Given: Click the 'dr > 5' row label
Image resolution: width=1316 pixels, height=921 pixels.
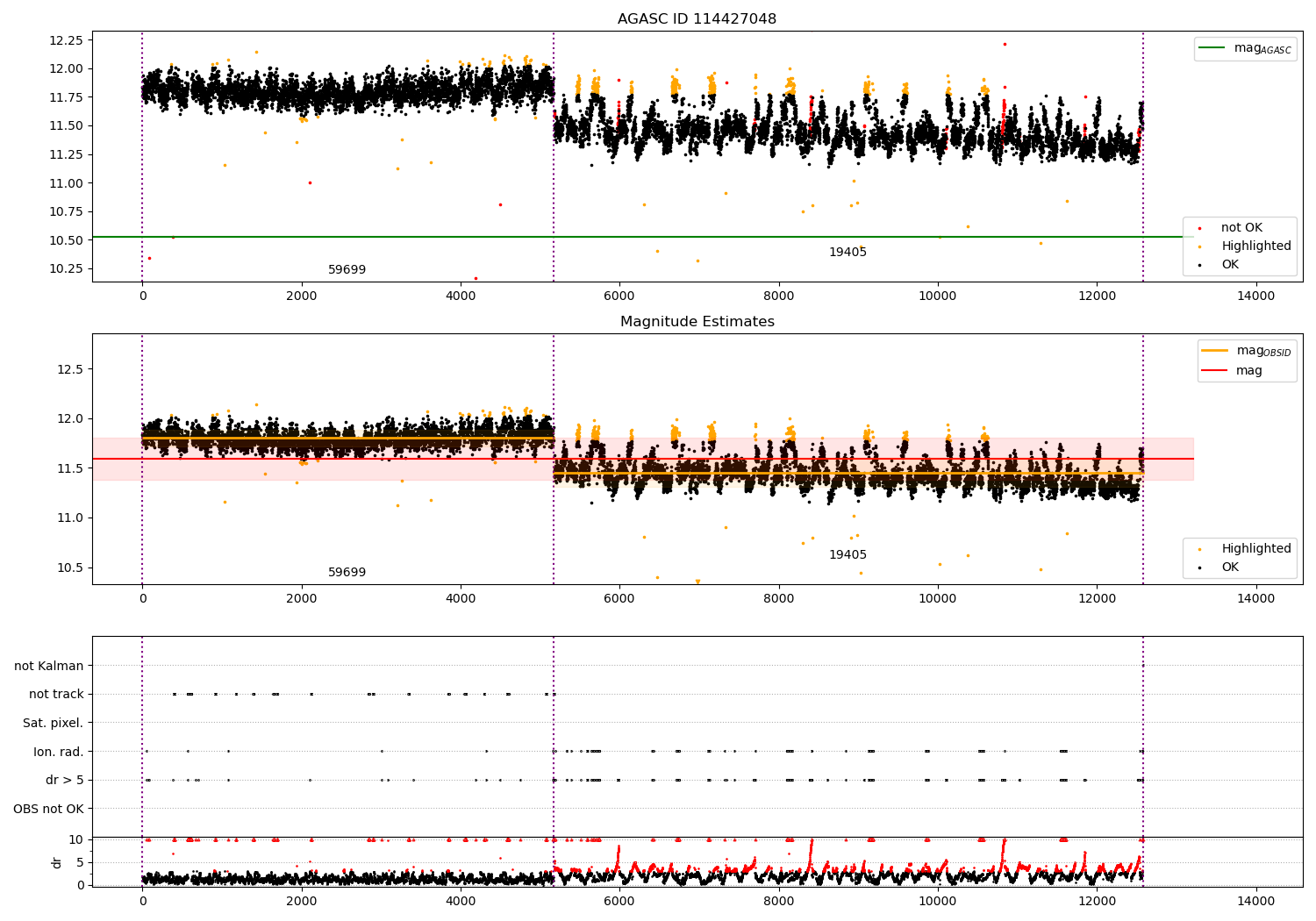Looking at the screenshot, I should tap(64, 781).
